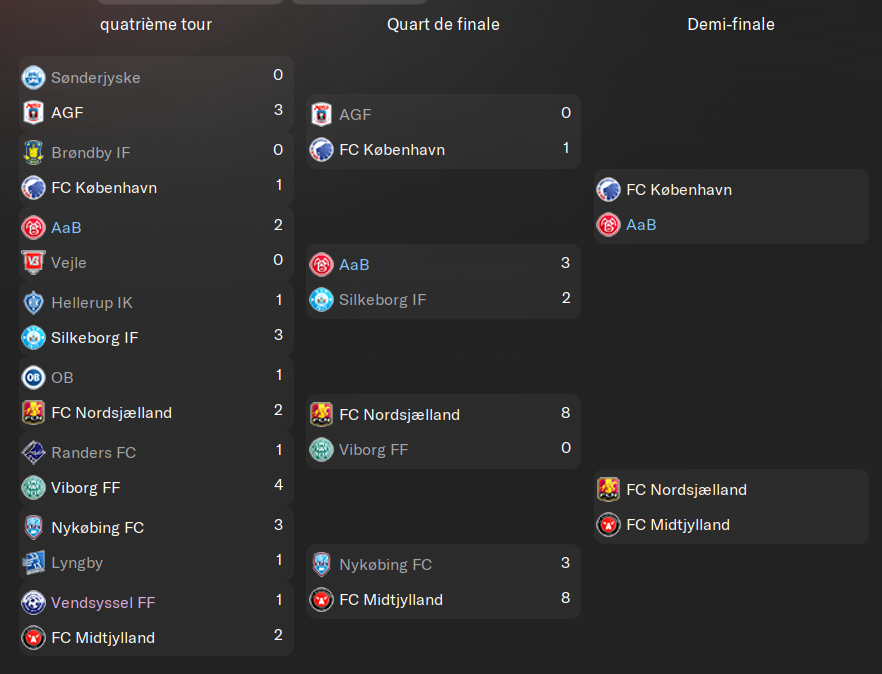The height and width of the screenshot is (674, 882).
Task: Select FC Nordsjælland in the Demi-finale
Action: pos(686,489)
